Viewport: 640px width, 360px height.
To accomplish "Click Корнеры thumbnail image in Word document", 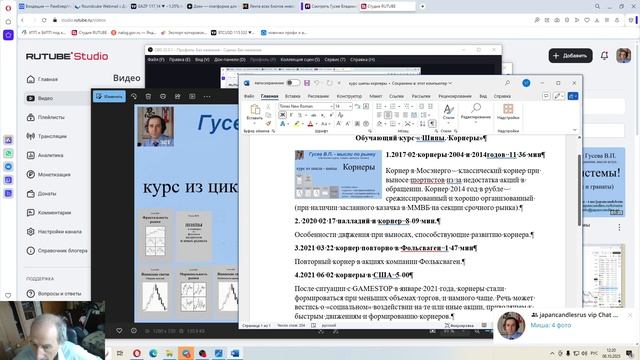I will (x=338, y=174).
